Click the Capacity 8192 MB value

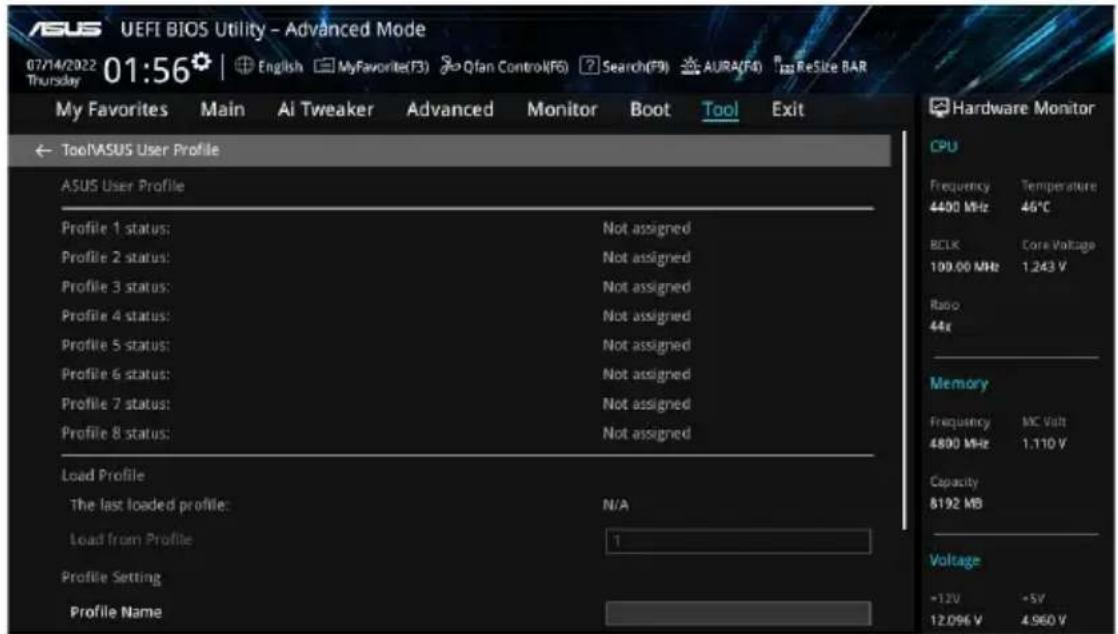point(956,503)
